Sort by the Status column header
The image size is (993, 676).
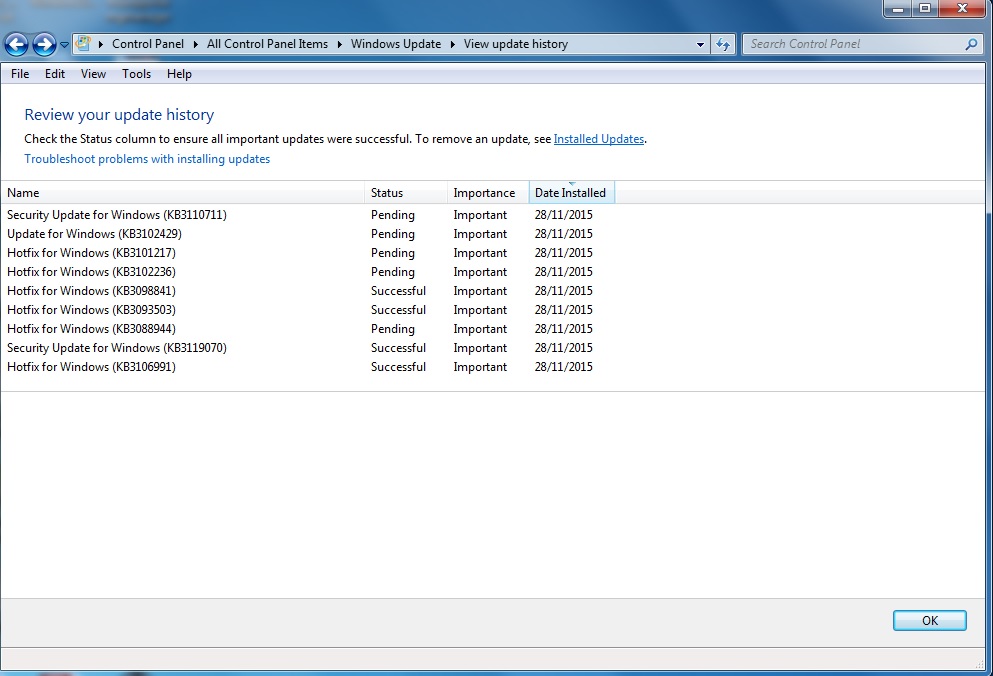point(406,193)
